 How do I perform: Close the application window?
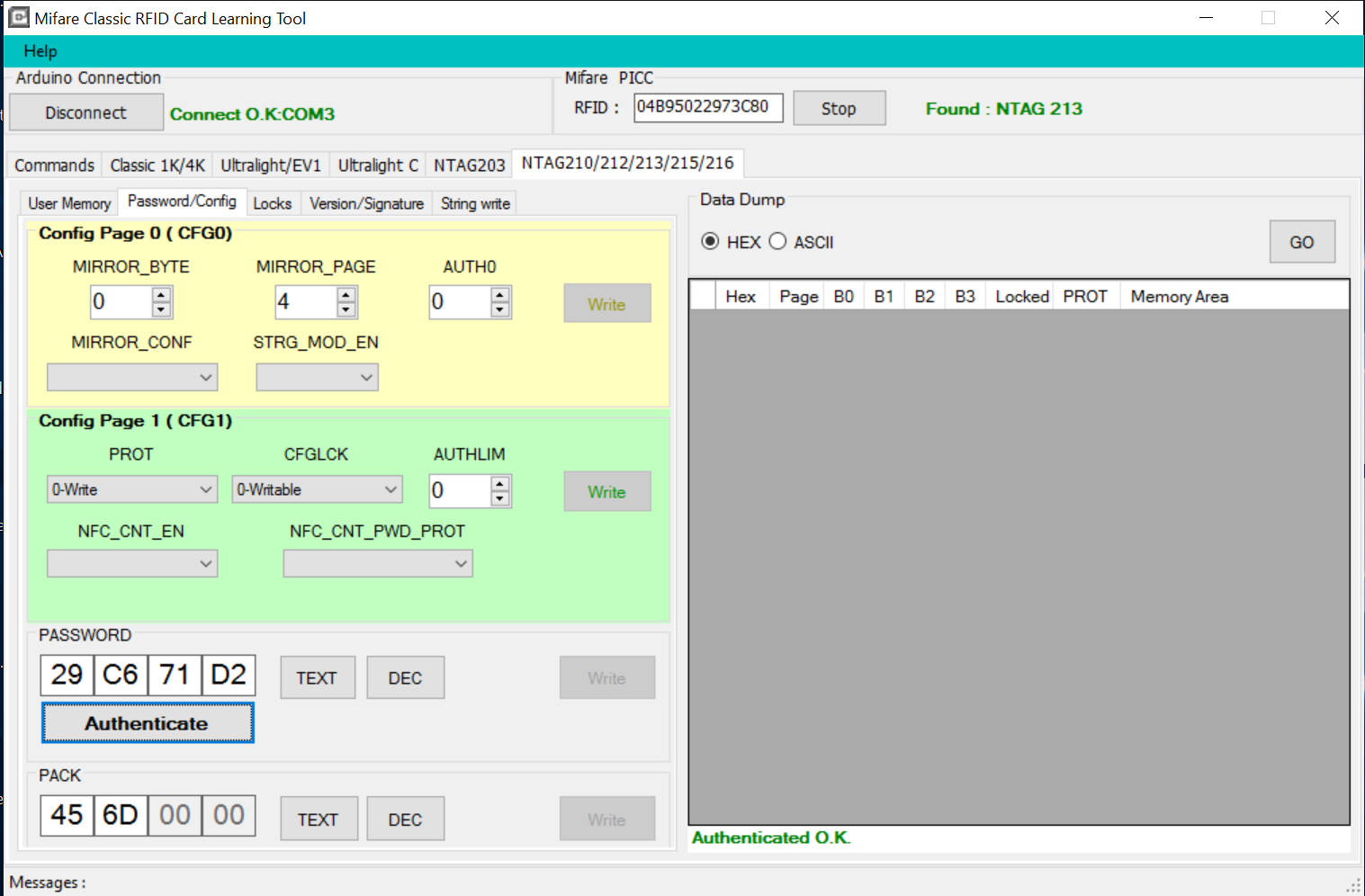1332,18
